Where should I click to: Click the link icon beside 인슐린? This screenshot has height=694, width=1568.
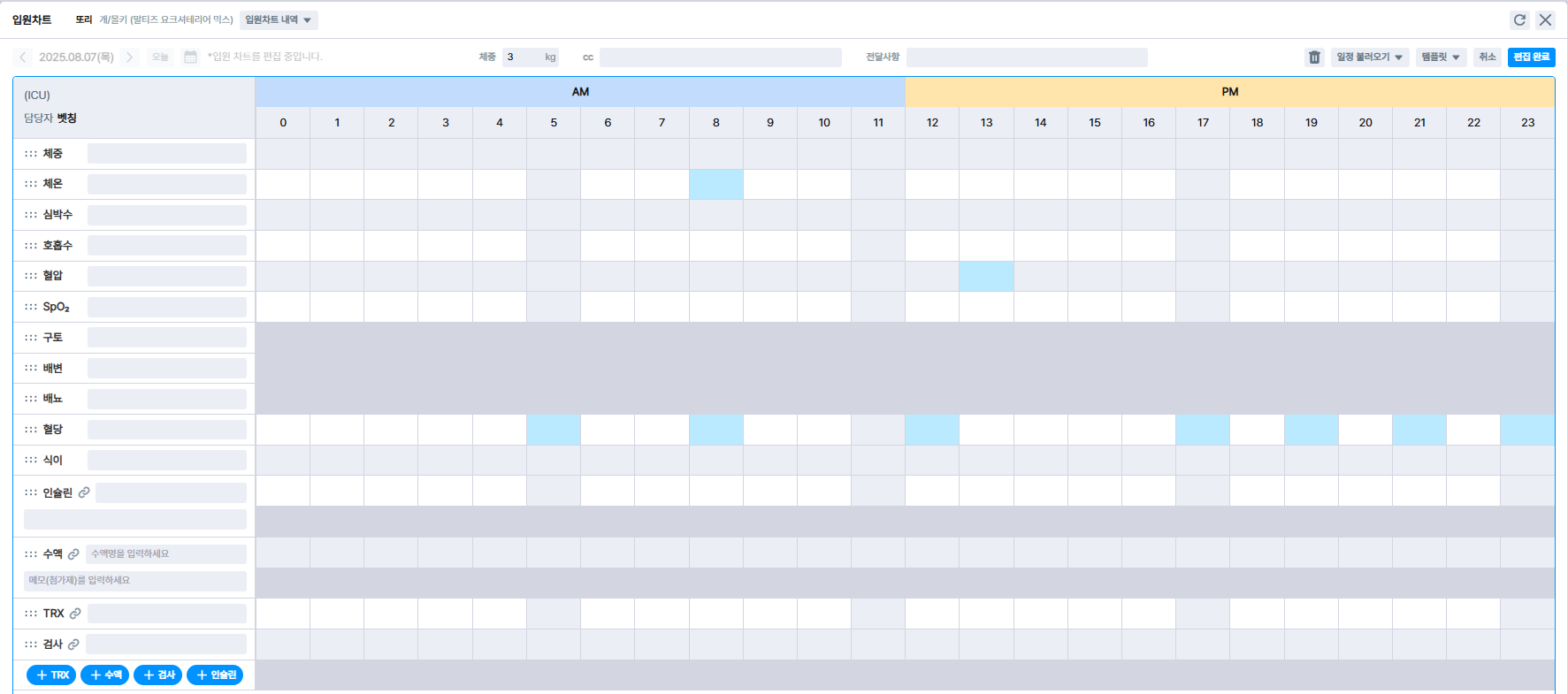pos(84,492)
